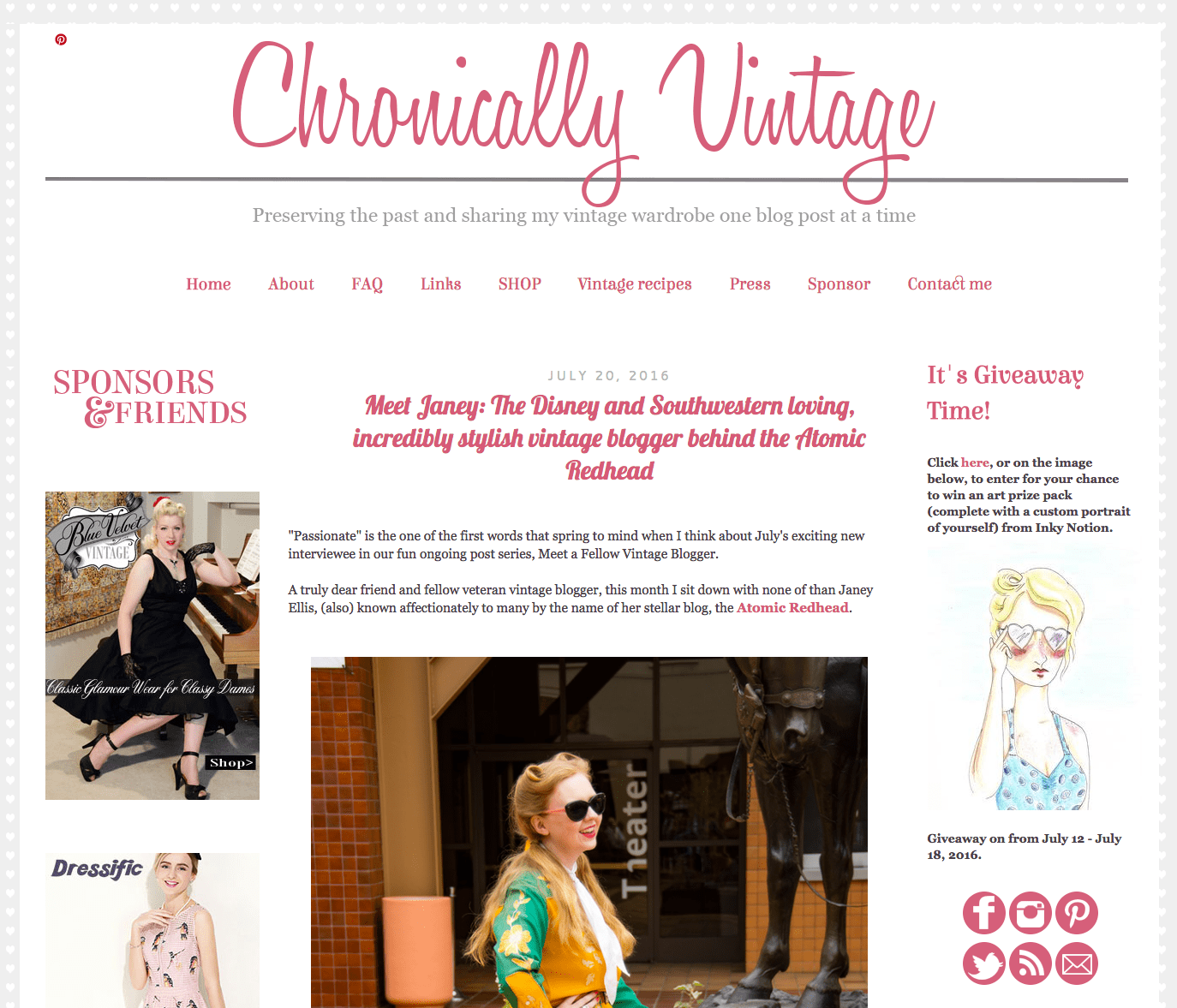Open Vintage recipes page
The width and height of the screenshot is (1177, 1008).
pos(635,284)
